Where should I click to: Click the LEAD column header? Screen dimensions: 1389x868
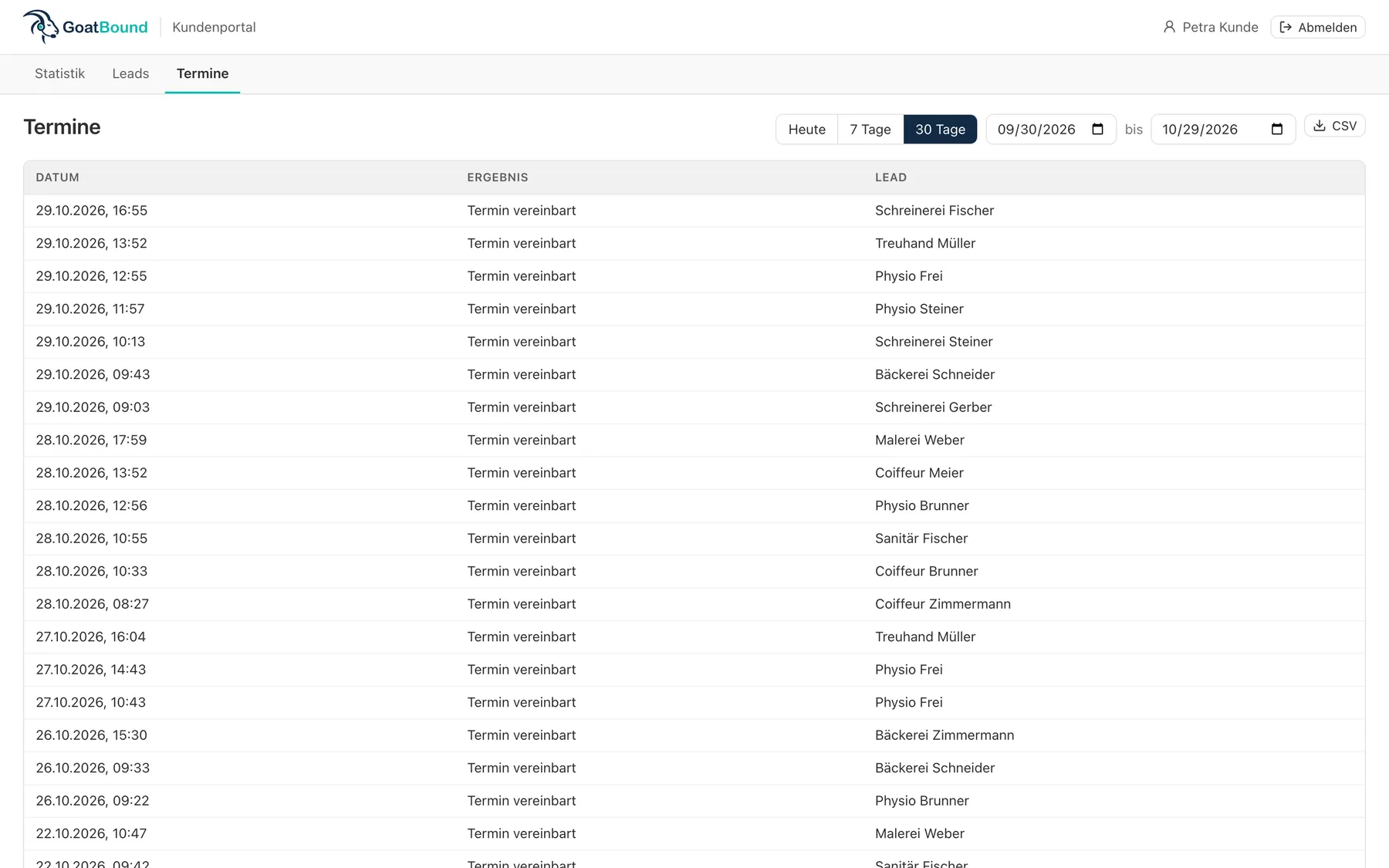pyautogui.click(x=891, y=177)
